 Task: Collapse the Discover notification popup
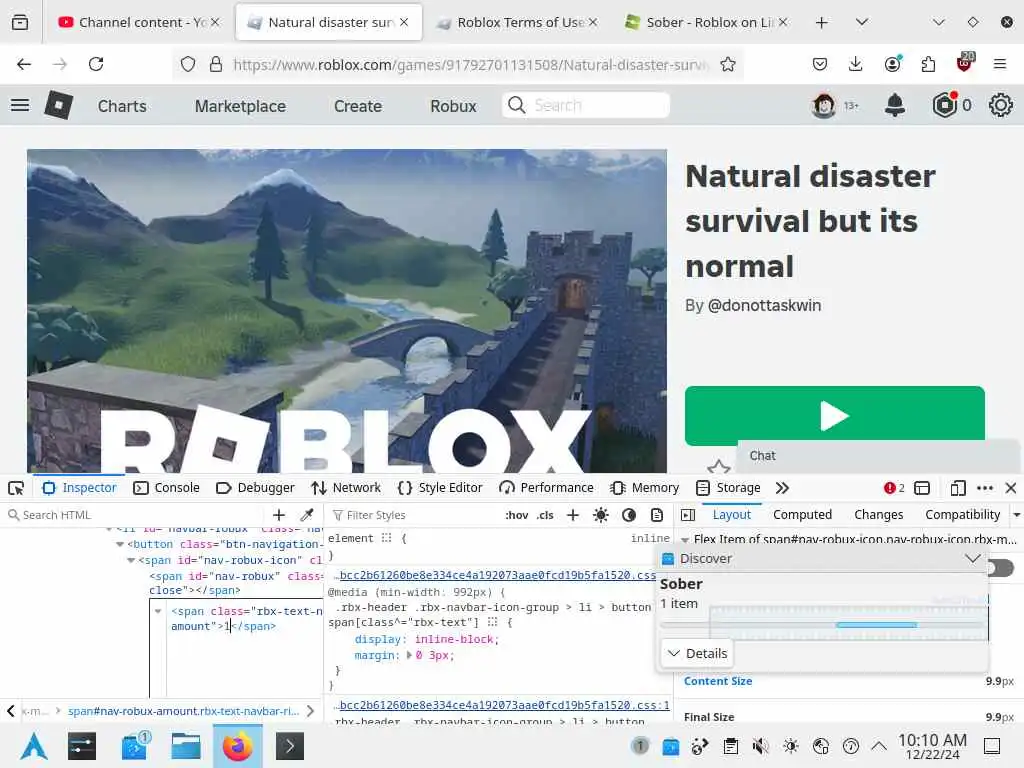coord(973,558)
